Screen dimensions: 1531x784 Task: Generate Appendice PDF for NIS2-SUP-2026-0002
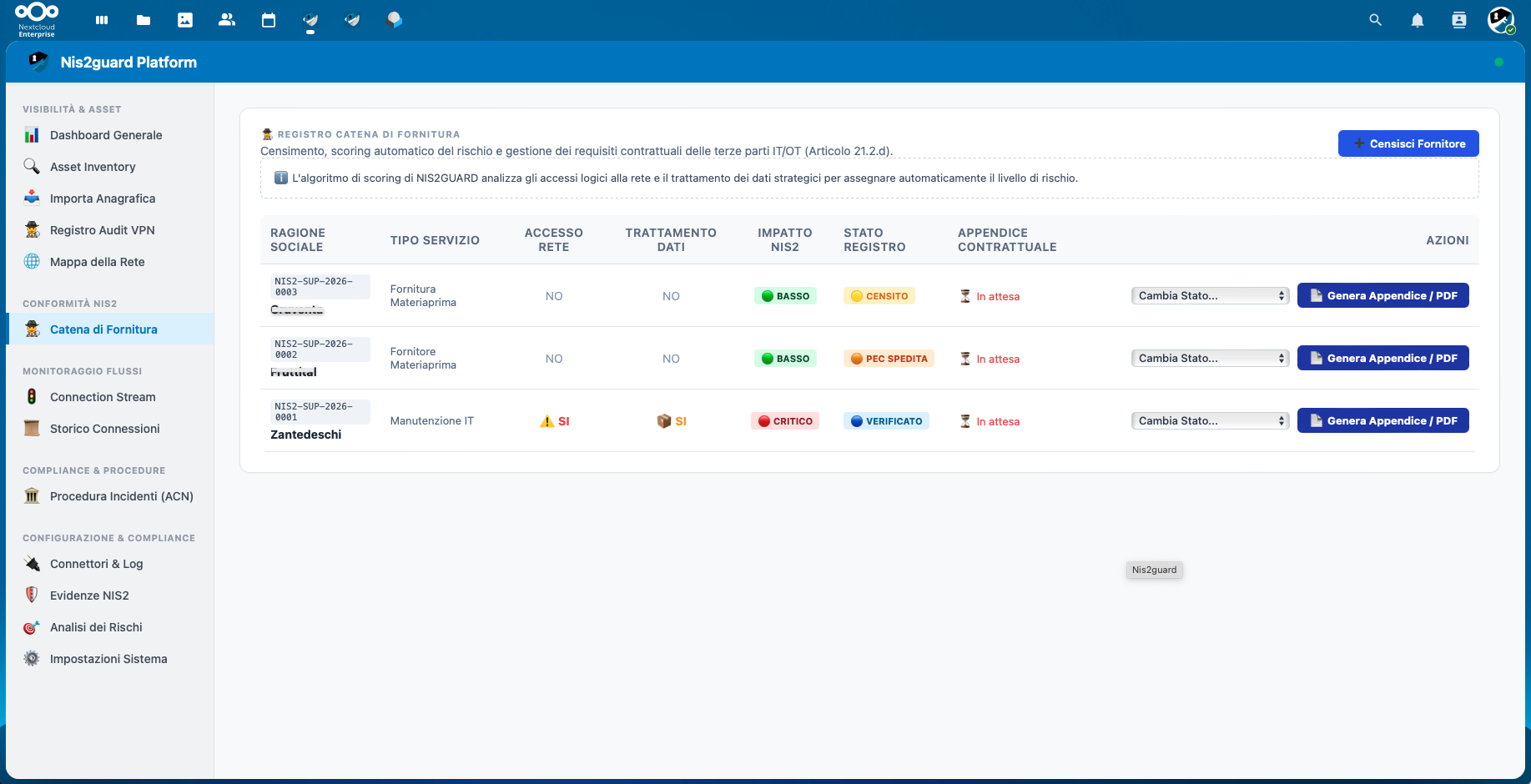(x=1382, y=358)
